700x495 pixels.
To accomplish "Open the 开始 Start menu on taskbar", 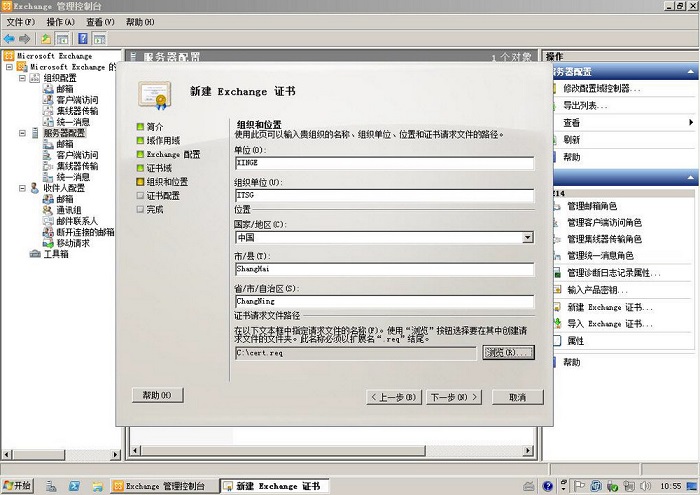I will 18,485.
